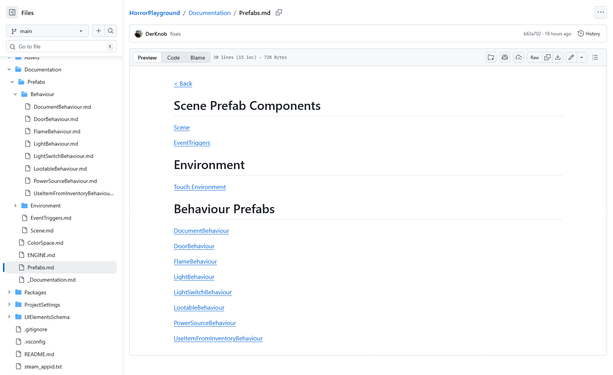Open the DoorBehaviour link in preview
The height and width of the screenshot is (375, 613).
pos(194,246)
